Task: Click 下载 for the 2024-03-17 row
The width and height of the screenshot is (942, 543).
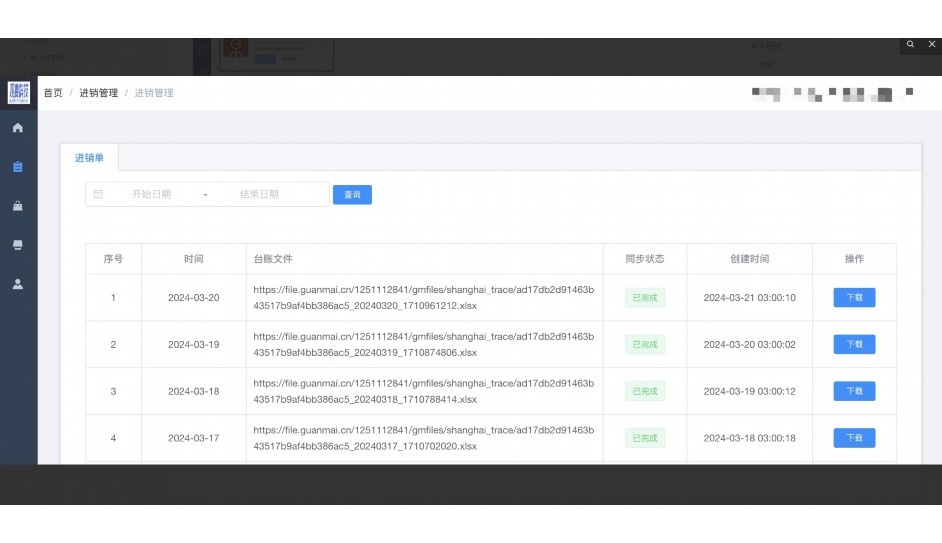Action: click(x=854, y=438)
